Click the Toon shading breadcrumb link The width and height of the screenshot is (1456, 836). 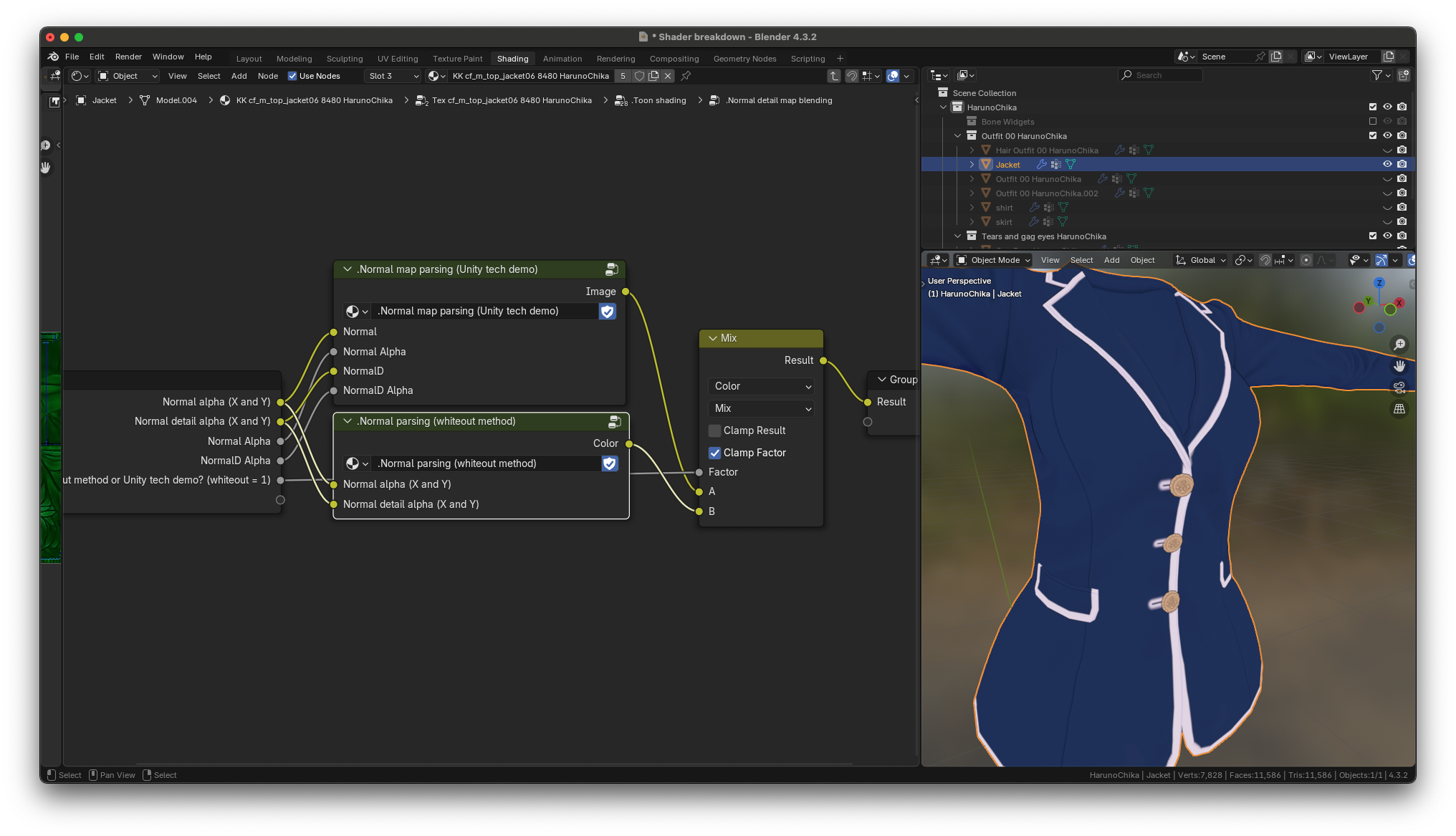659,100
